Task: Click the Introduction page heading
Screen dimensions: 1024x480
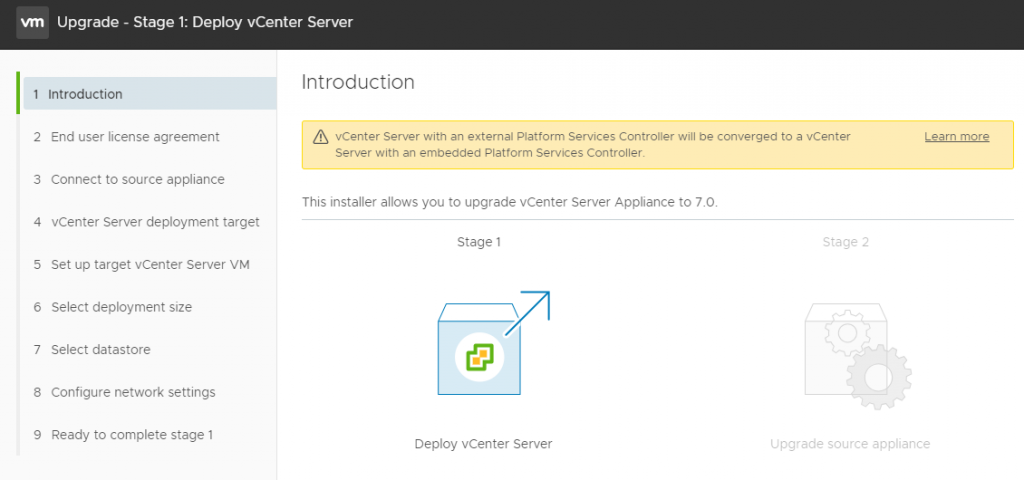Action: coord(358,82)
